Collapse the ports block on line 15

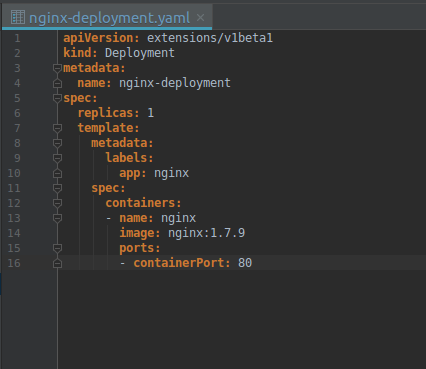click(57, 248)
